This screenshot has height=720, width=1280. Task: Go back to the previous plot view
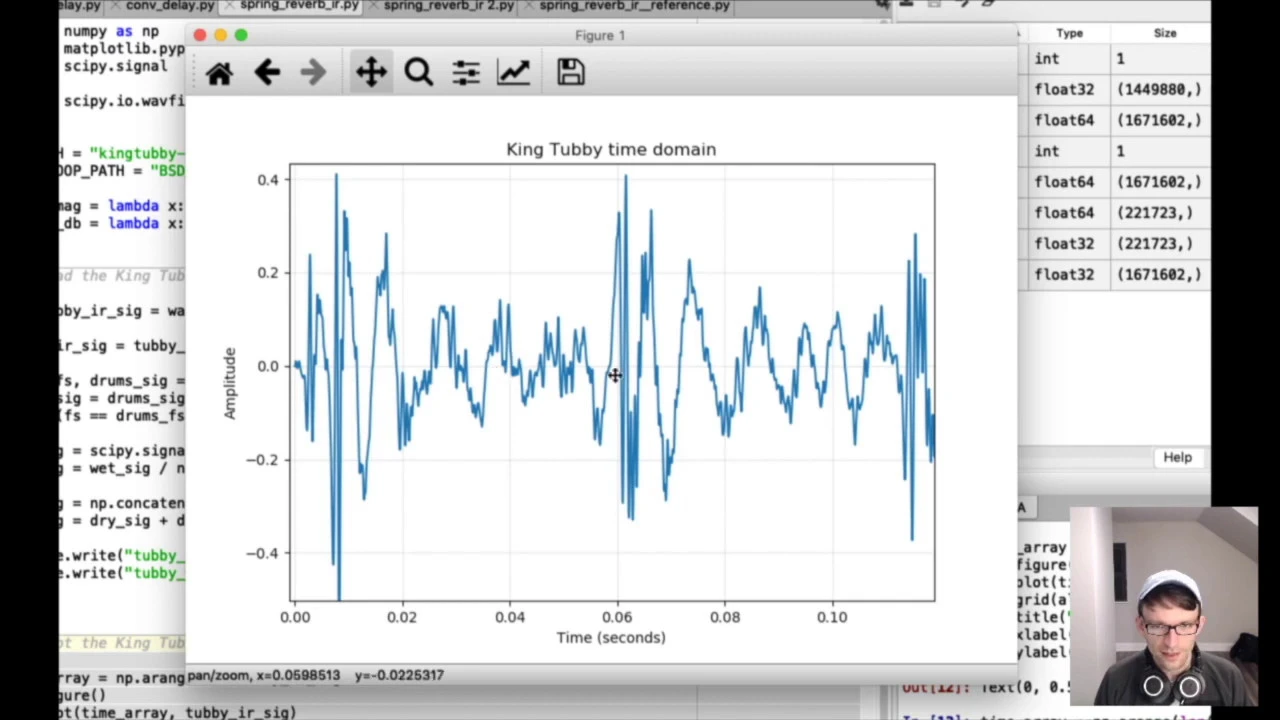267,72
